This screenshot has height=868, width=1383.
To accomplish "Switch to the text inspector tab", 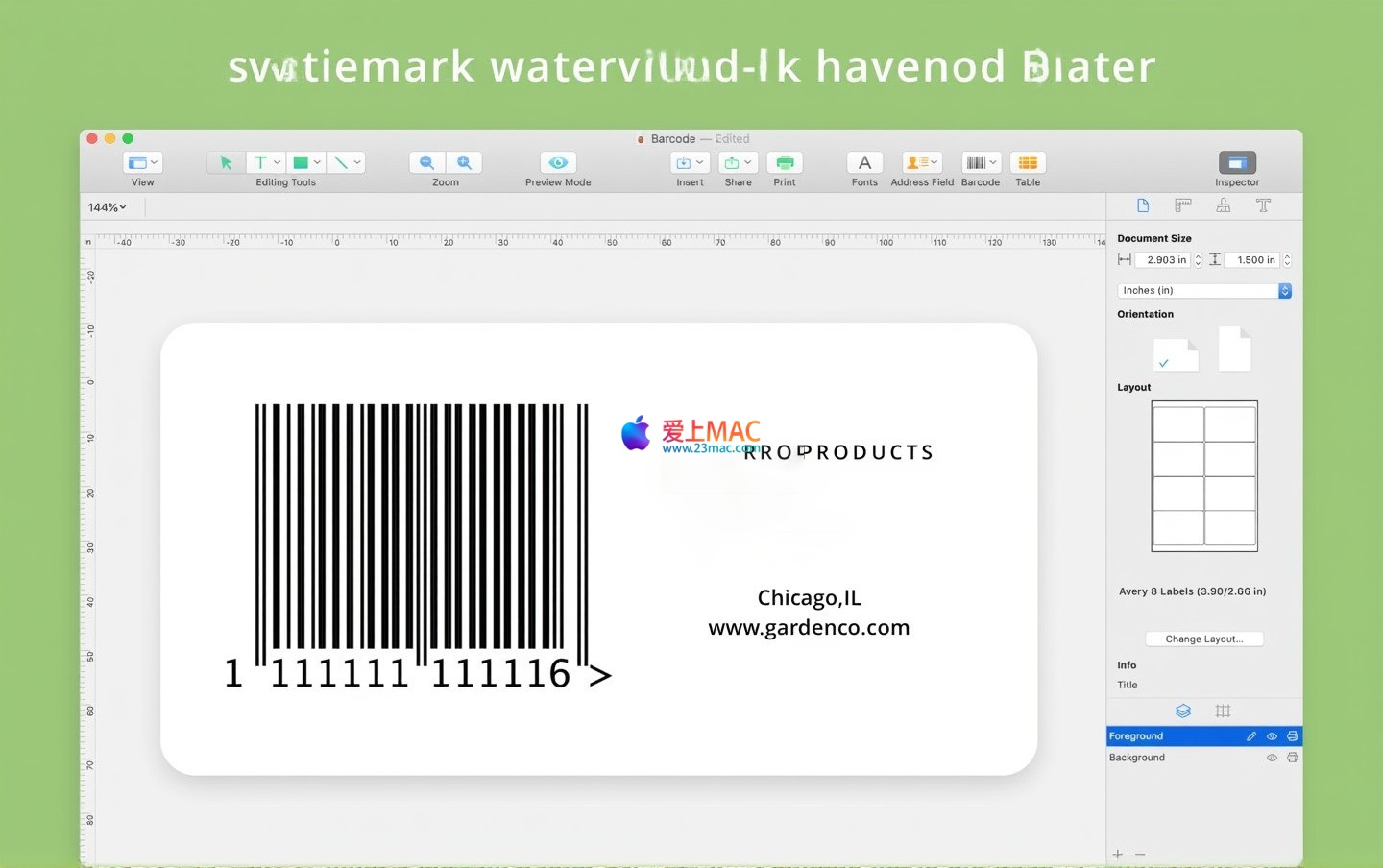I will pos(1263,205).
